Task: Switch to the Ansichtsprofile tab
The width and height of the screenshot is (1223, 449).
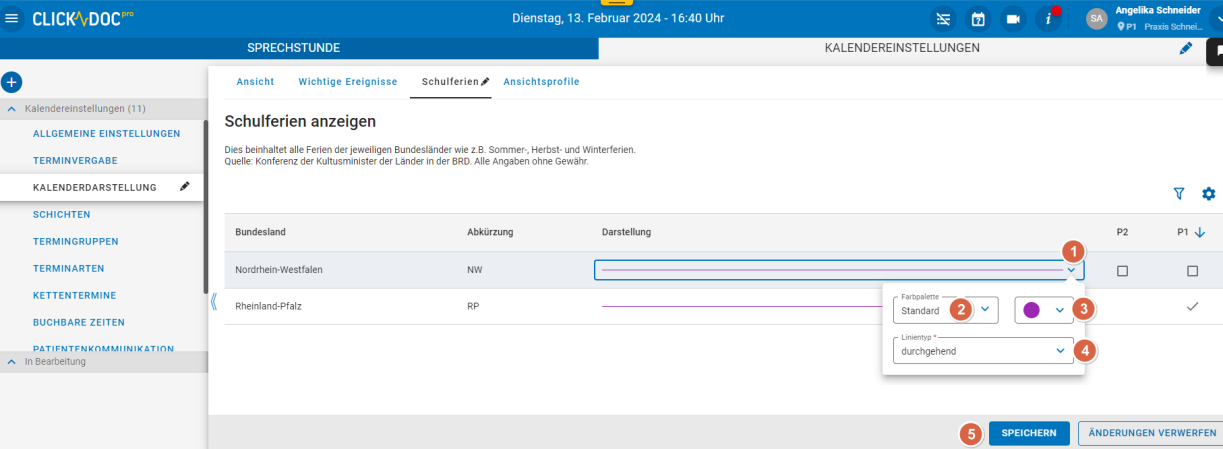Action: pyautogui.click(x=541, y=82)
